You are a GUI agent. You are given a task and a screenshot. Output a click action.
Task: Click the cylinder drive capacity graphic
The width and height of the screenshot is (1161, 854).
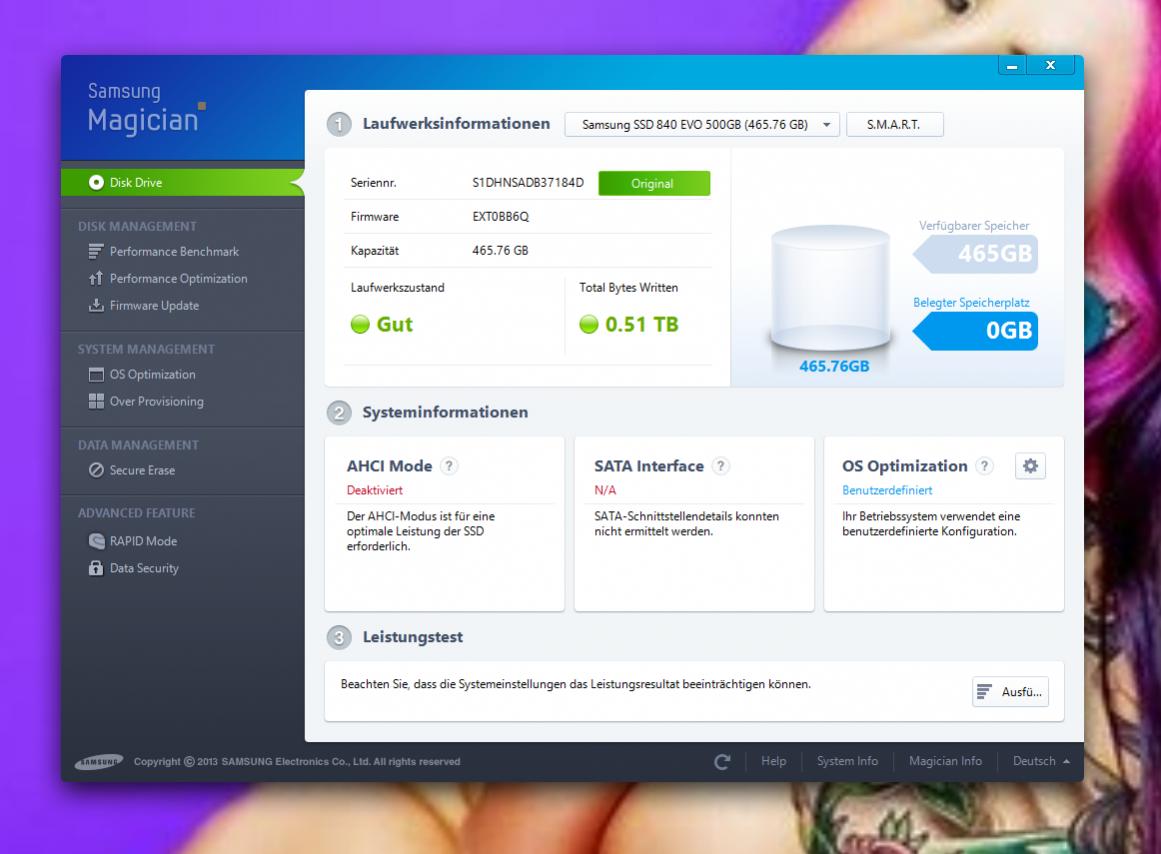[830, 288]
